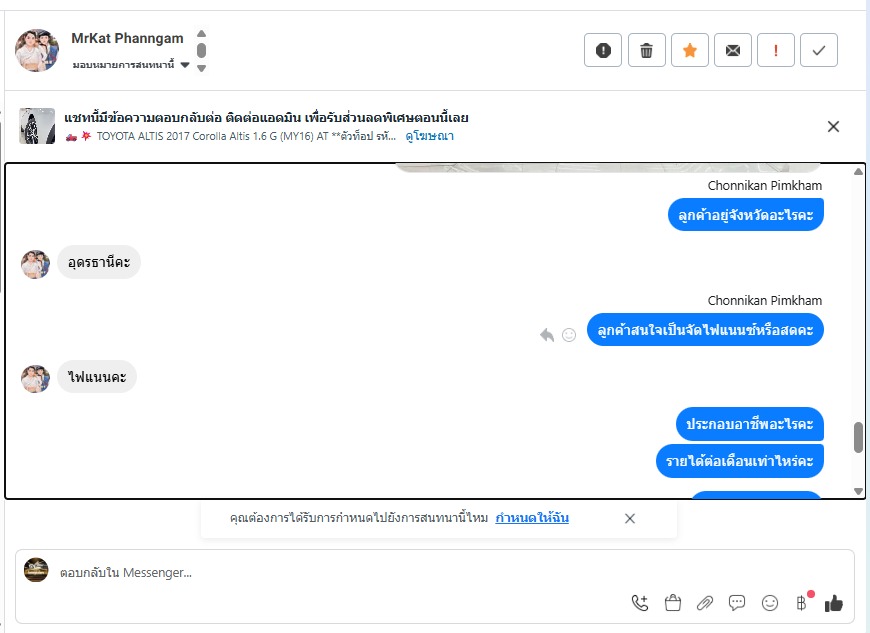Viewport: 870px width, 633px height.
Task: Click the reply arrow next to the finance message
Action: (547, 335)
